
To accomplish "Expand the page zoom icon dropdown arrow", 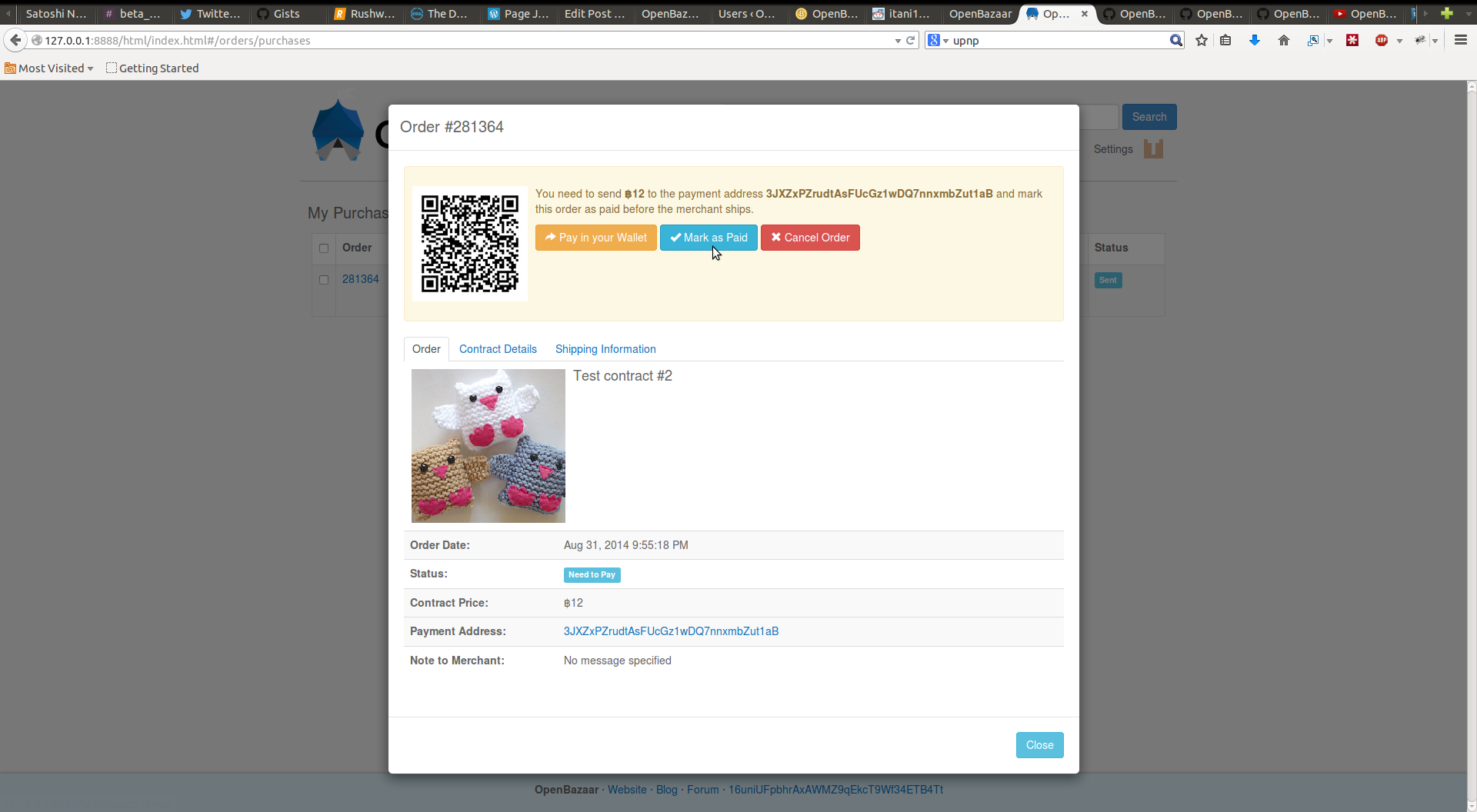I will click(x=1329, y=41).
